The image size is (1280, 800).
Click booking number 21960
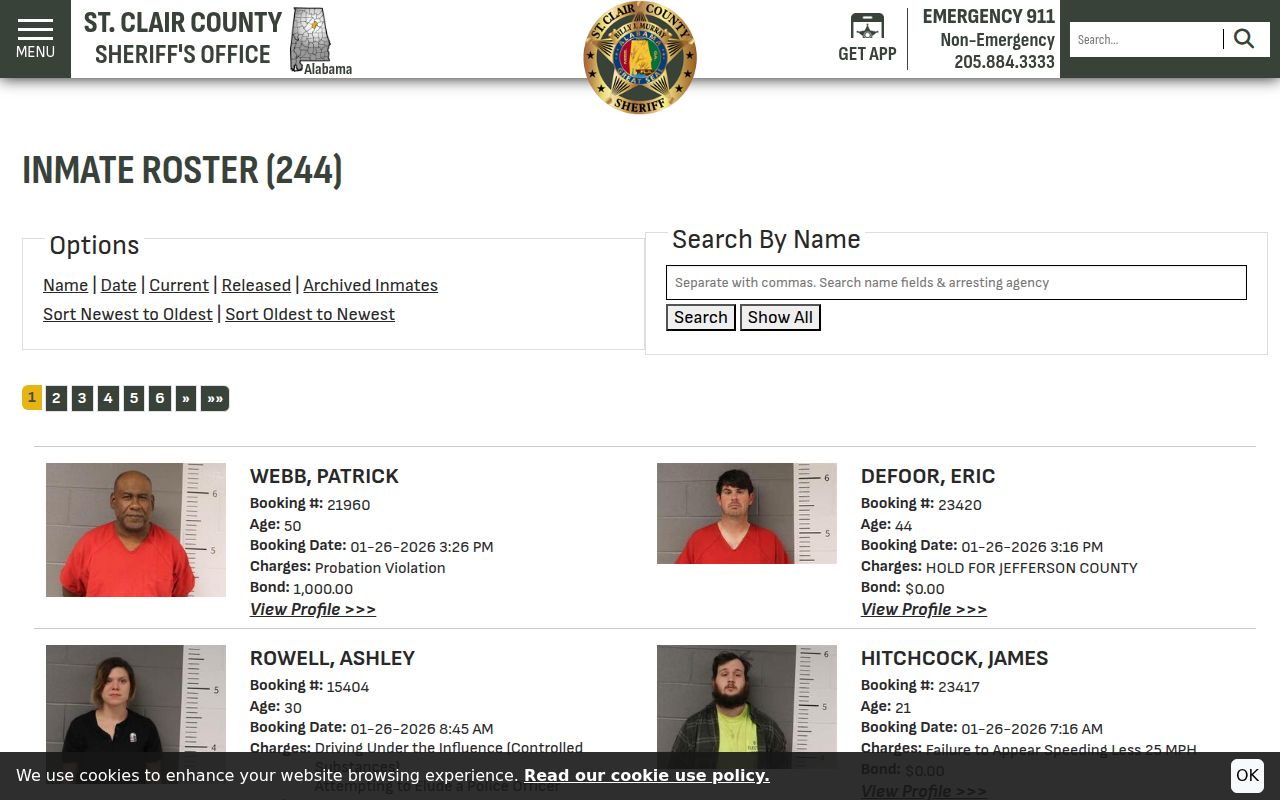pyautogui.click(x=348, y=505)
